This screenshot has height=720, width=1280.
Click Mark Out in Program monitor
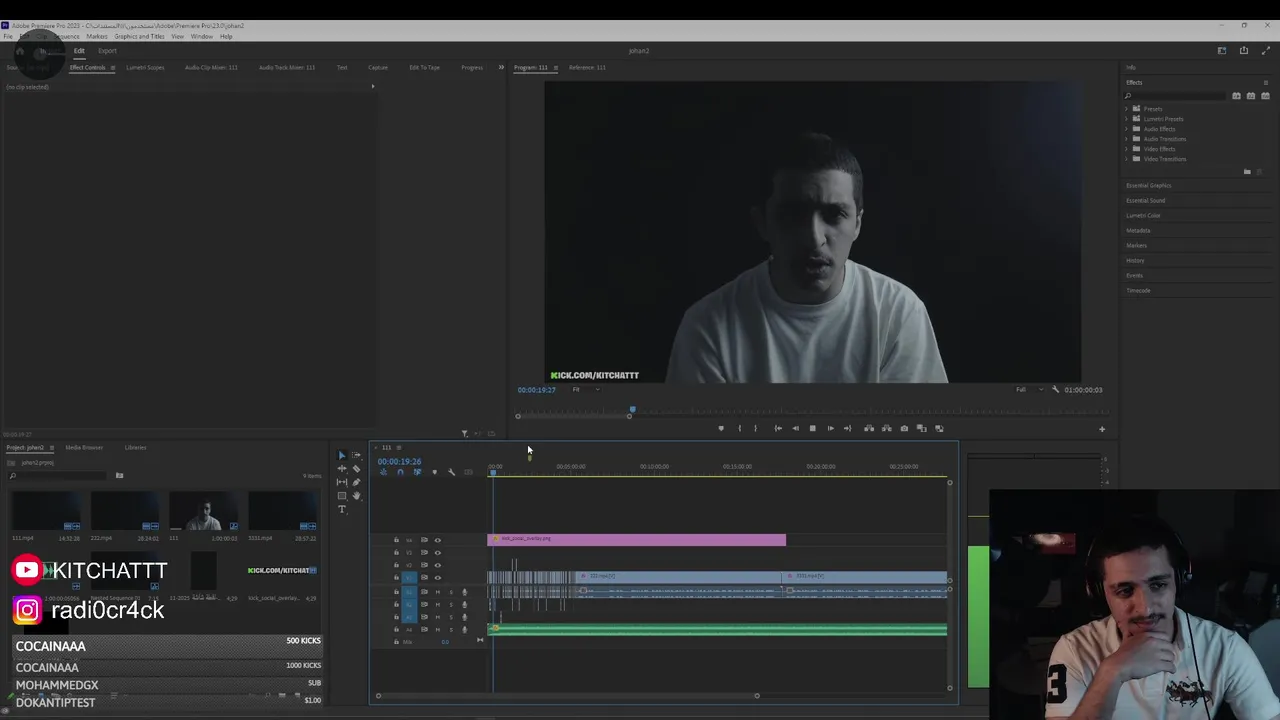(x=755, y=428)
